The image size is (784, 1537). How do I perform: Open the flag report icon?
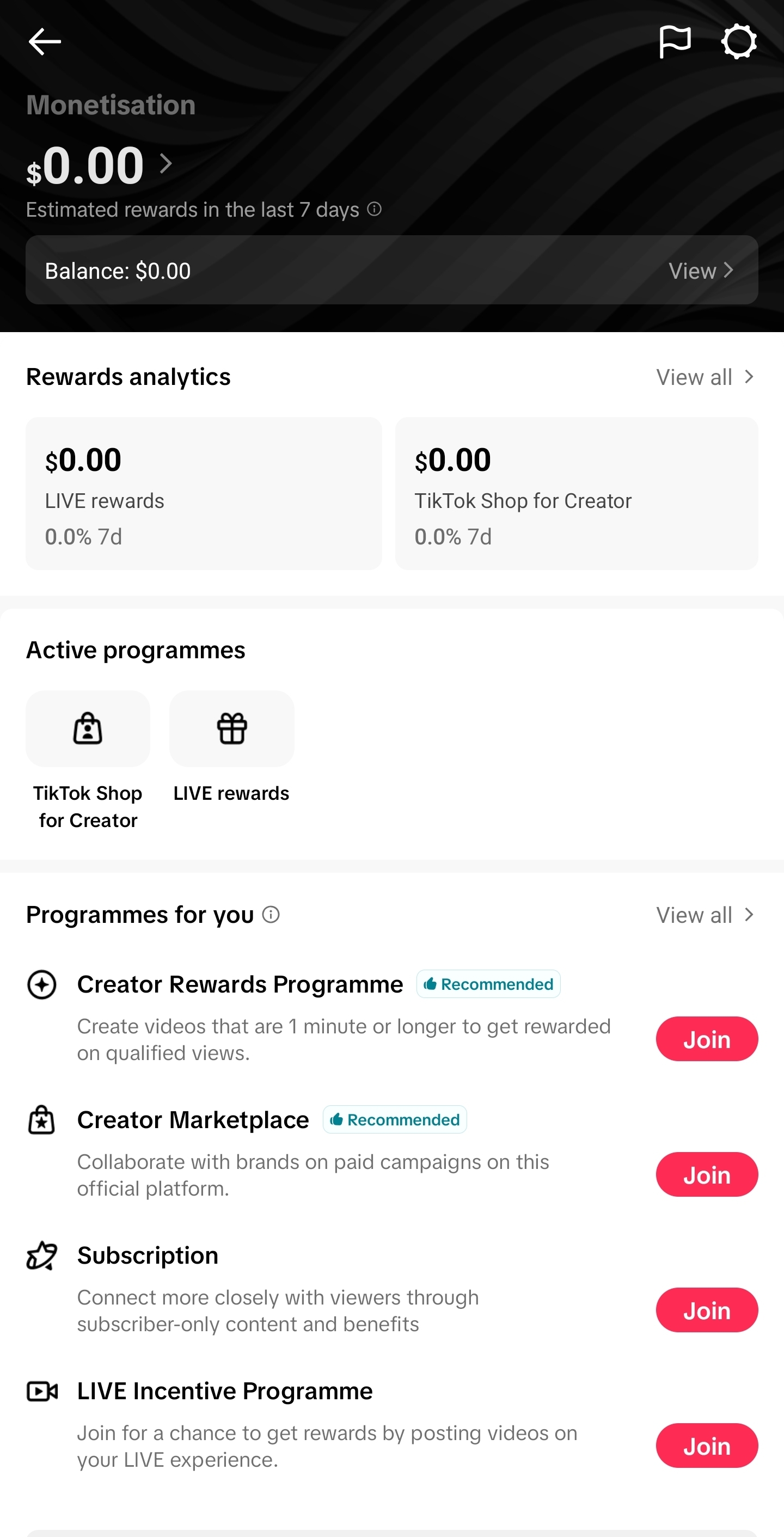(x=675, y=42)
